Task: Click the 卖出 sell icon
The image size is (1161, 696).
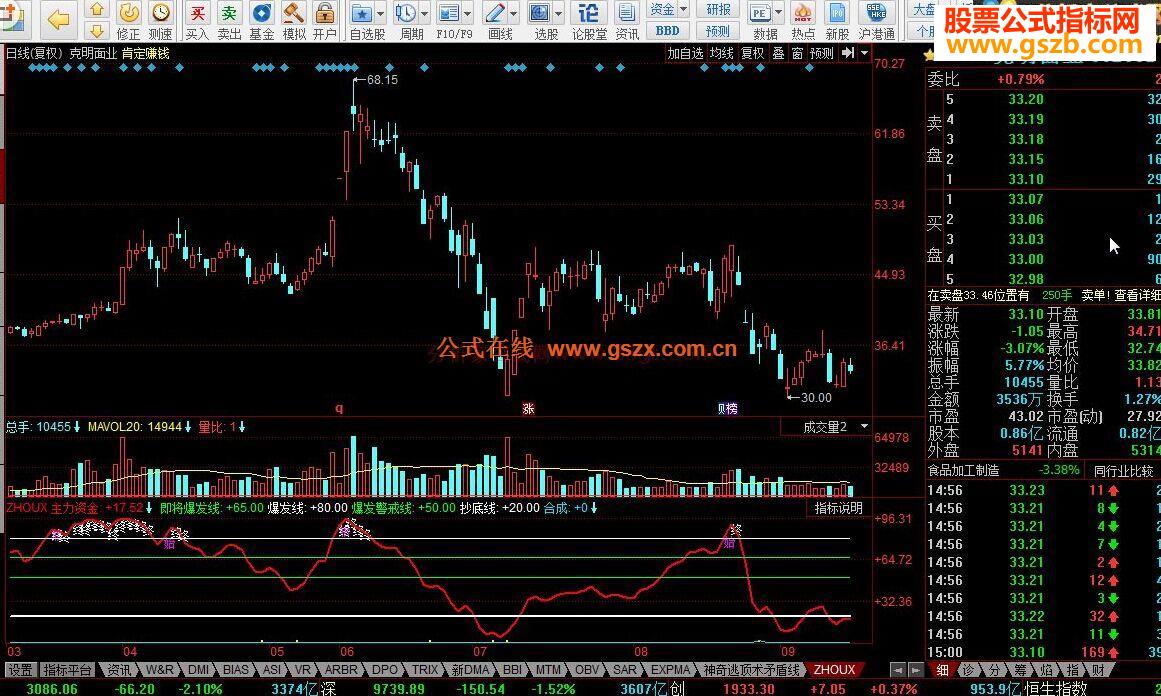Action: point(230,21)
